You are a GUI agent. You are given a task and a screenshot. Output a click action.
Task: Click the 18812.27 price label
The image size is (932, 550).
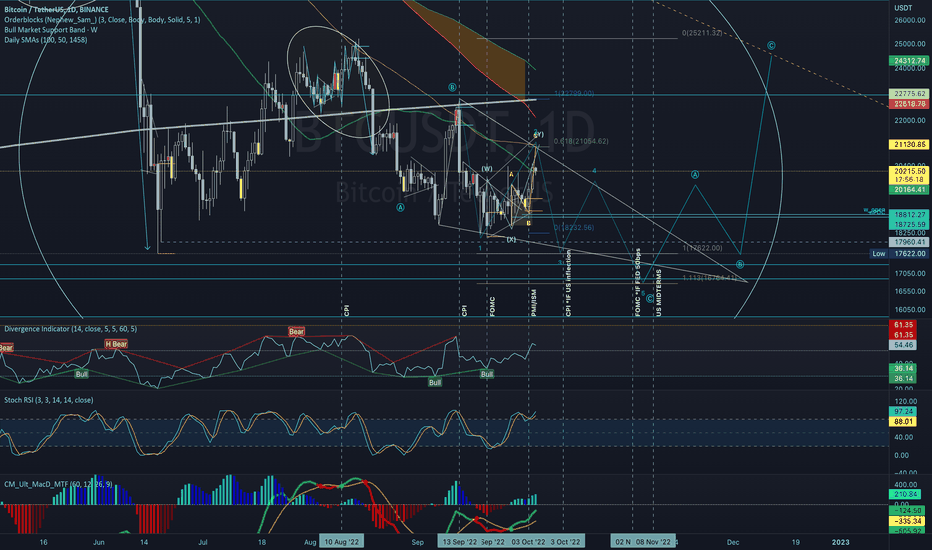point(909,215)
